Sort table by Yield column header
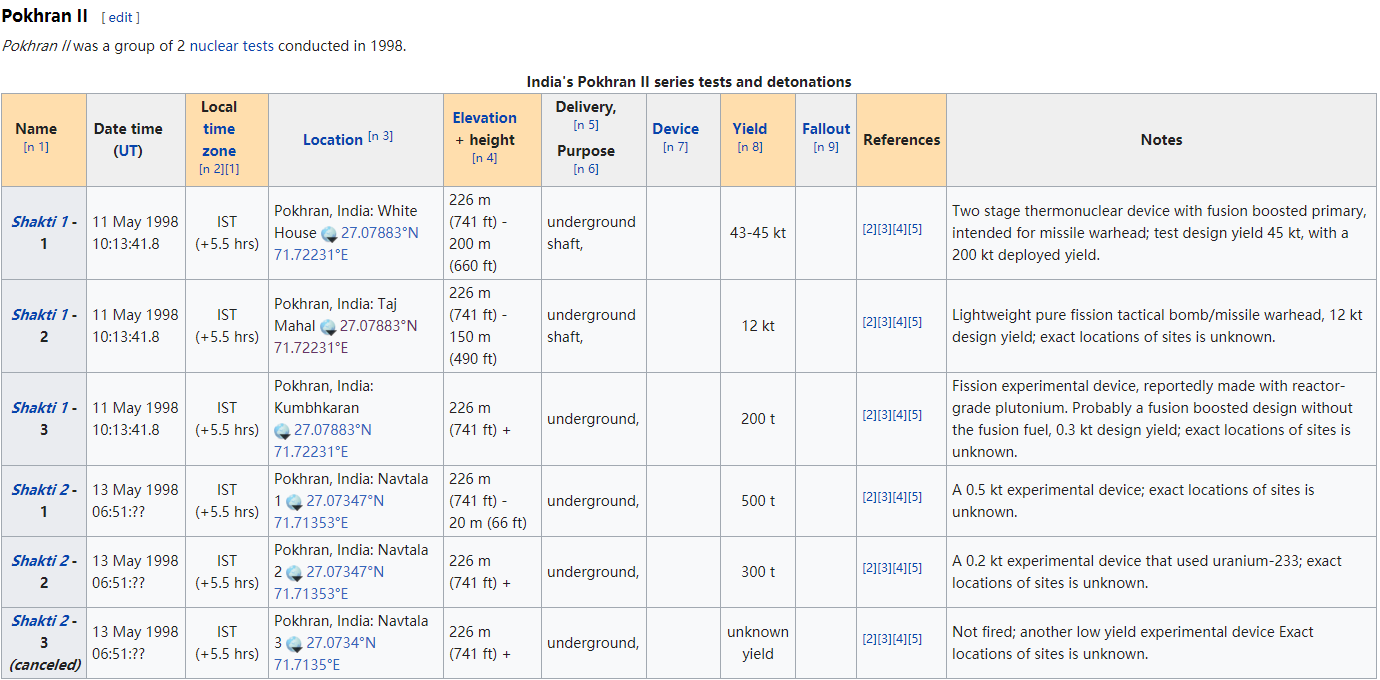 click(x=749, y=129)
